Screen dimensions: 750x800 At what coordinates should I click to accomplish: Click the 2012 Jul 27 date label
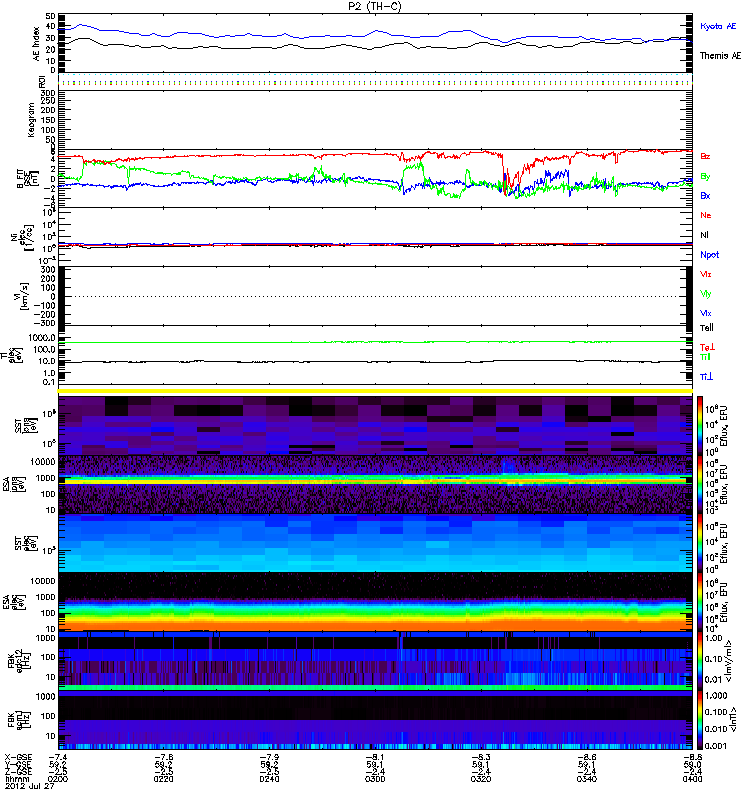pyautogui.click(x=30, y=786)
